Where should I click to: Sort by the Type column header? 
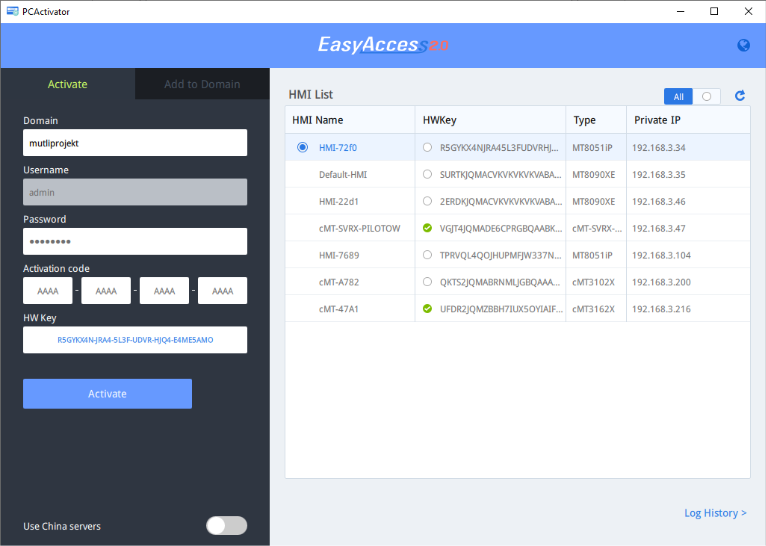(596, 120)
